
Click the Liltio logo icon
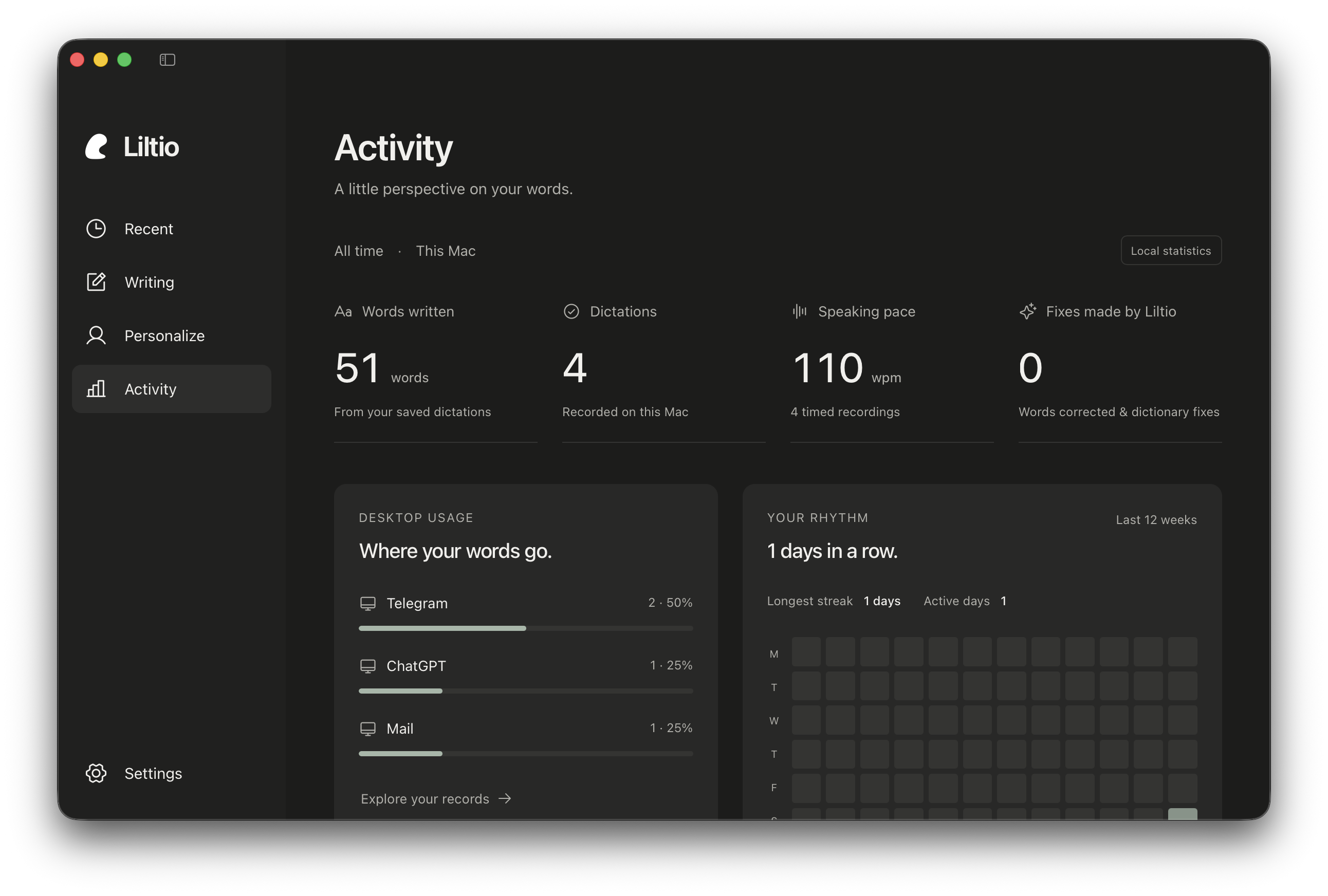point(97,147)
